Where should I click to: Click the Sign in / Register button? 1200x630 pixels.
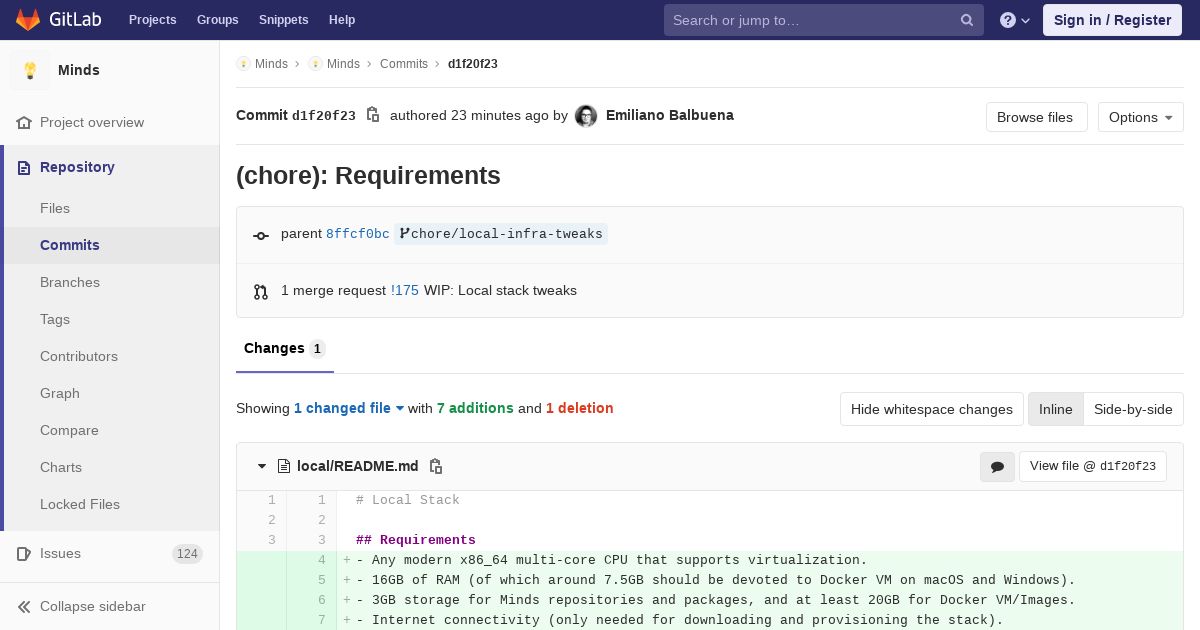point(1112,20)
